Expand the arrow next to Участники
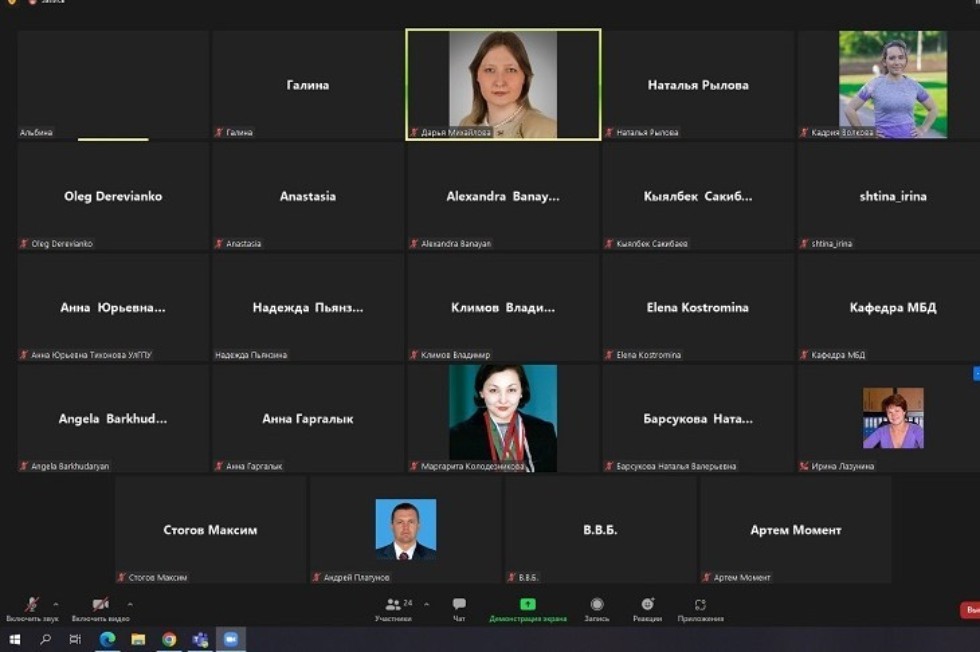980x652 pixels. pos(427,604)
